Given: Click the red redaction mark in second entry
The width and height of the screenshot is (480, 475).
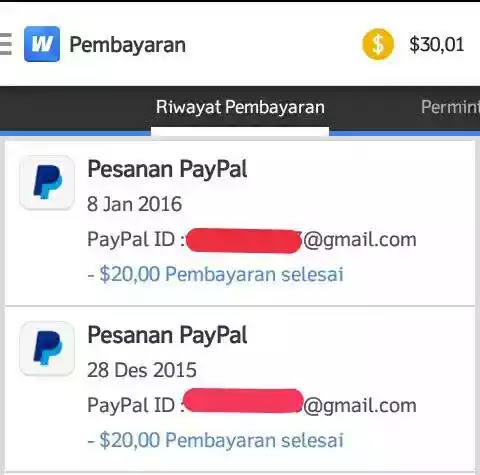Looking at the screenshot, I should 243,401.
